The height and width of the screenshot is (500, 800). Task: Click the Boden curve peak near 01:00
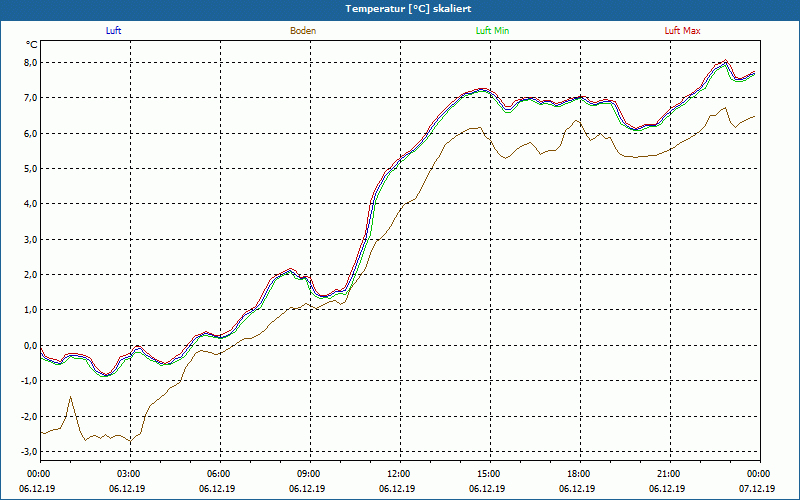point(70,397)
